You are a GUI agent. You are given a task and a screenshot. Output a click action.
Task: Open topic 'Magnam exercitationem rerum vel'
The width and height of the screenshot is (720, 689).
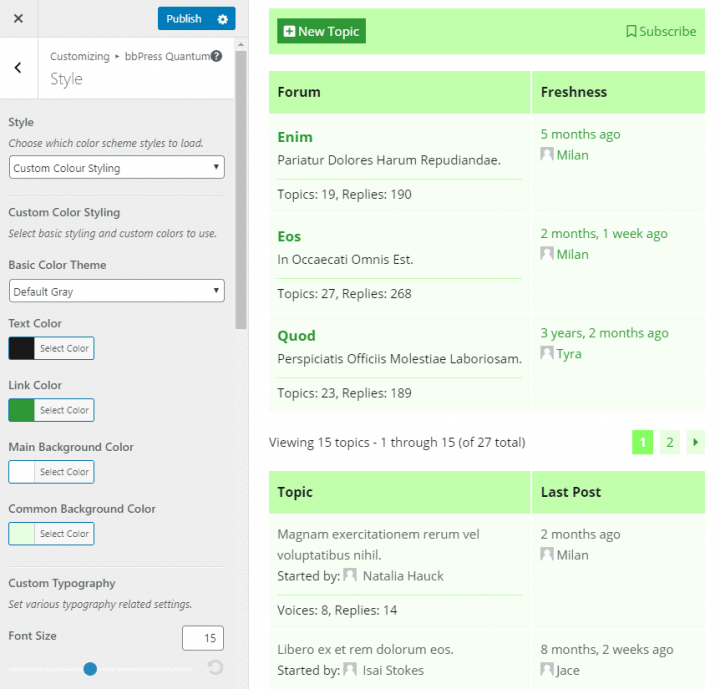378,544
